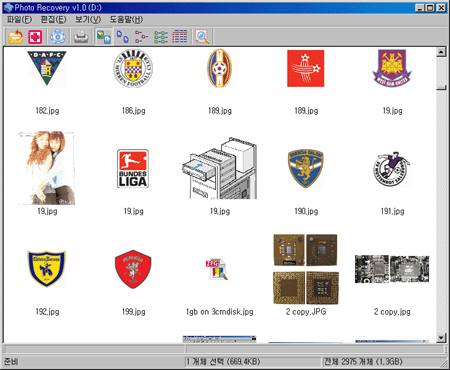Click the red cross recovery icon
The height and width of the screenshot is (370, 450).
pos(35,37)
